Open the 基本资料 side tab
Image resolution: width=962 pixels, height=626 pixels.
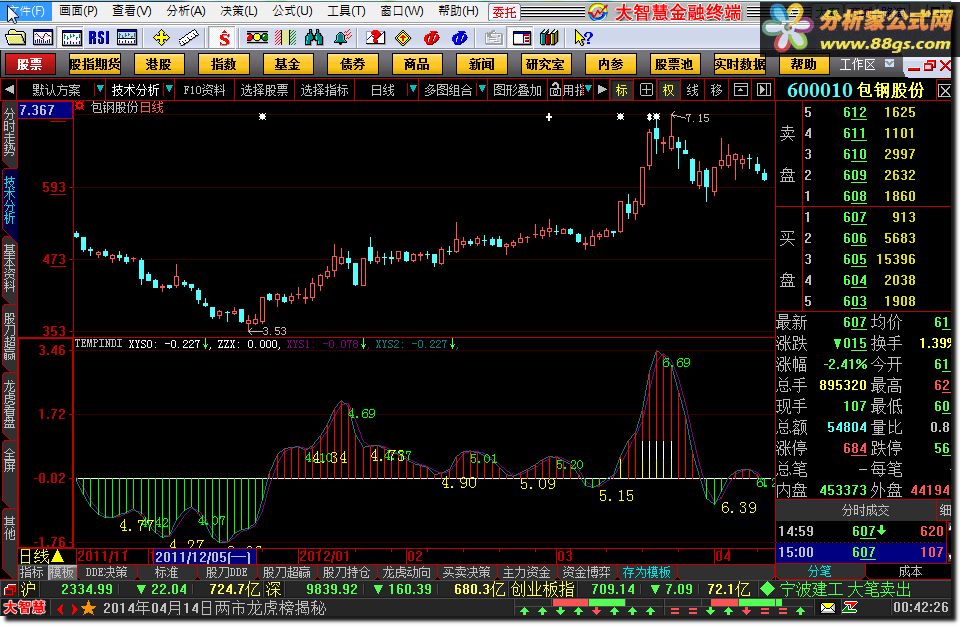point(9,268)
